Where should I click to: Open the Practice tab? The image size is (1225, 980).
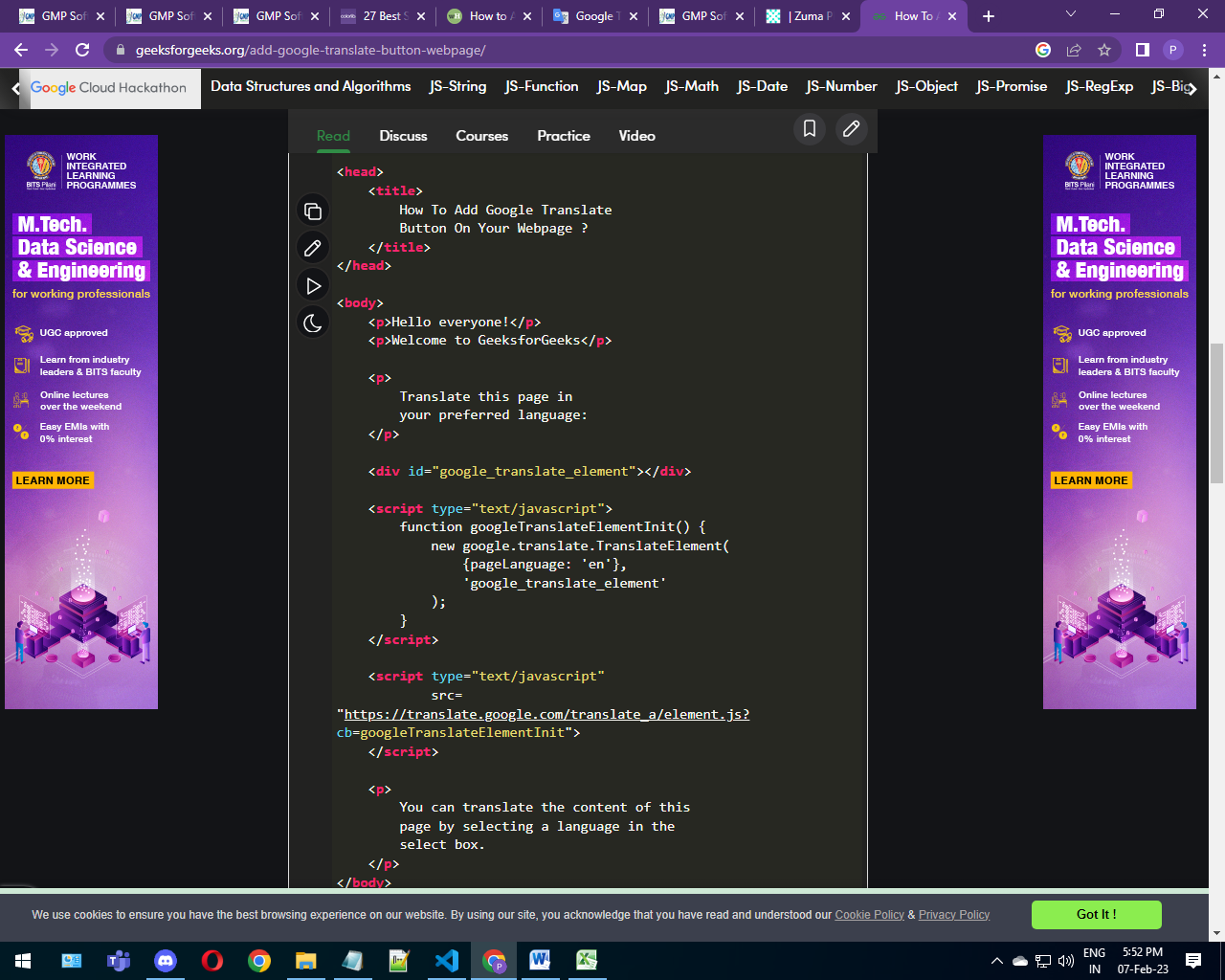coord(564,136)
